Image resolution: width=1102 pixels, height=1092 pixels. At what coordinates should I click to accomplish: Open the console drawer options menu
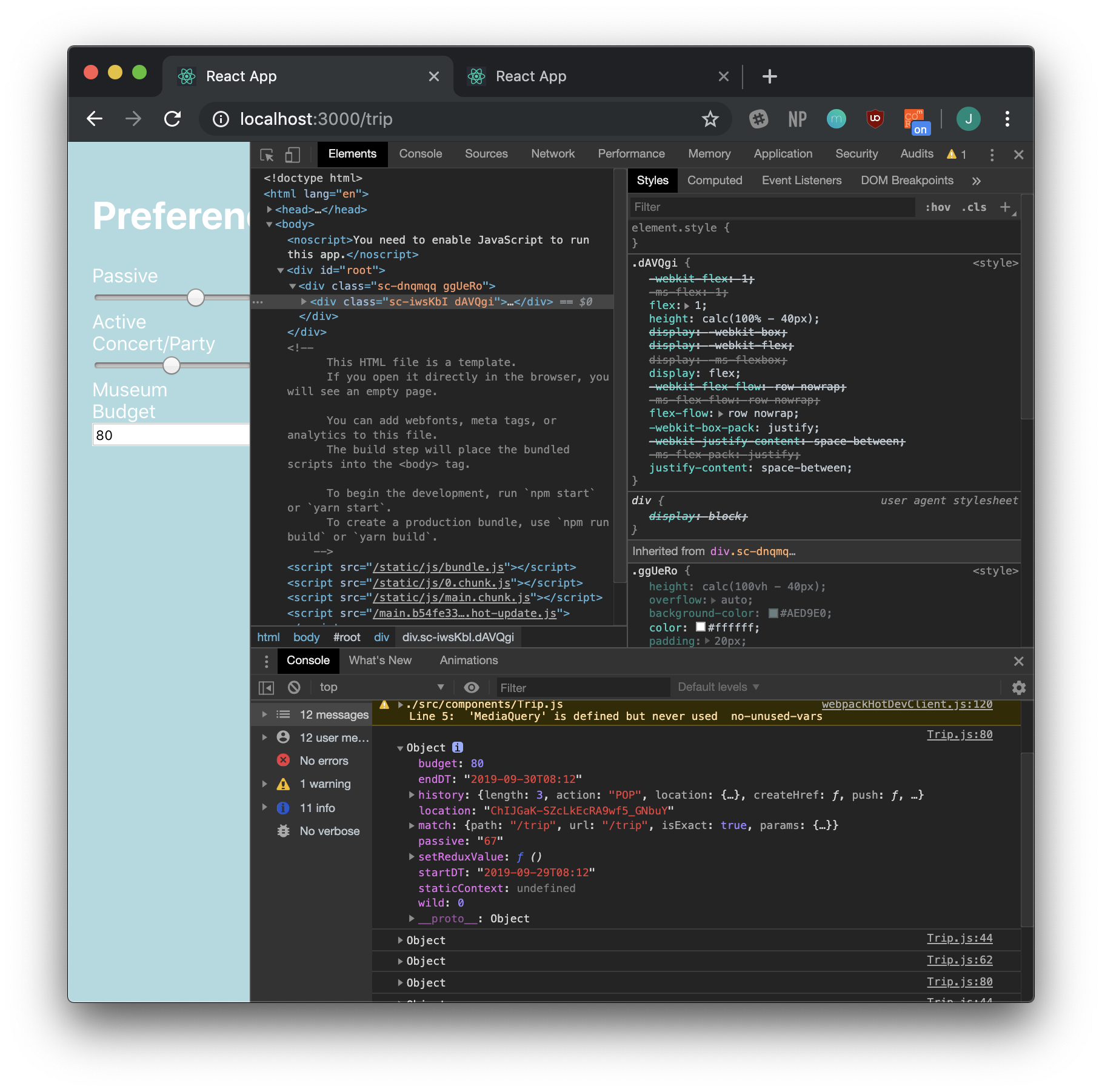coord(266,661)
